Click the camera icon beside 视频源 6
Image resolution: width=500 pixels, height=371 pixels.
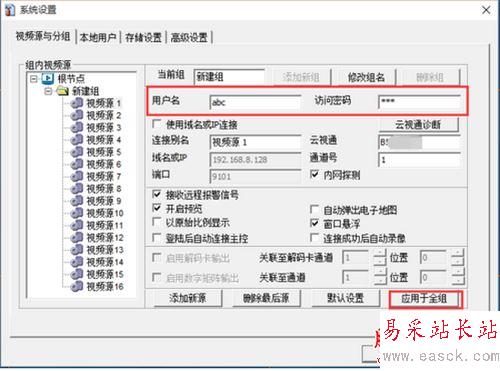pos(77,164)
